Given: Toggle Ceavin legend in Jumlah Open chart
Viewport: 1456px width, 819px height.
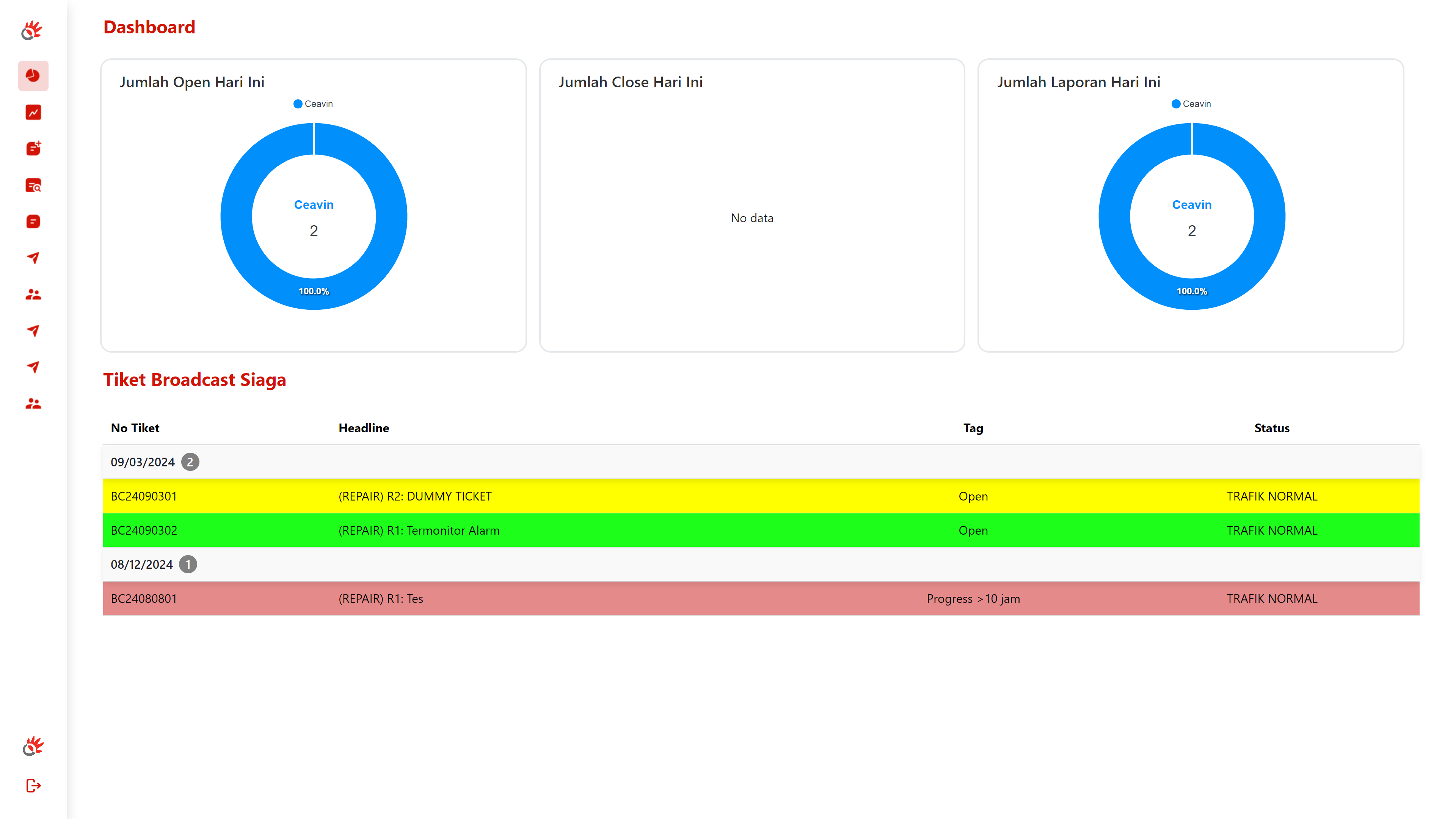Looking at the screenshot, I should tap(313, 104).
